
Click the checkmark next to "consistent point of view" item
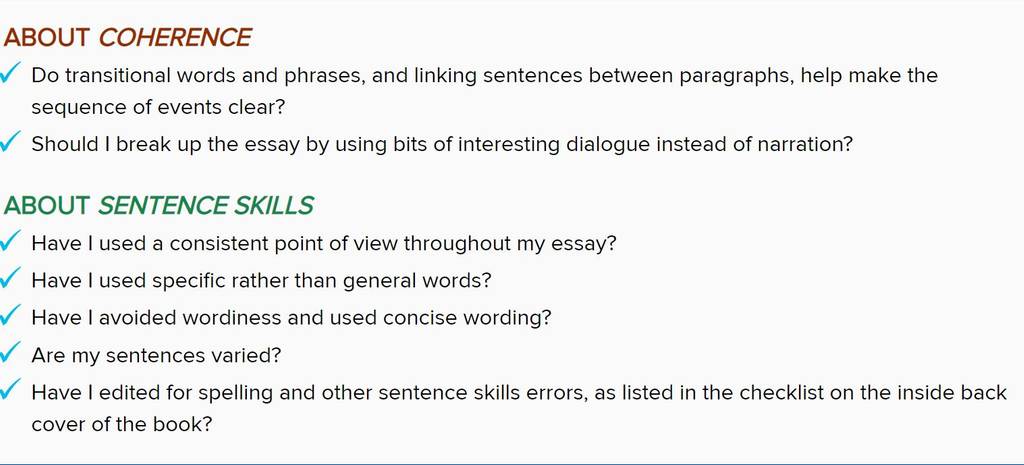coord(10,240)
